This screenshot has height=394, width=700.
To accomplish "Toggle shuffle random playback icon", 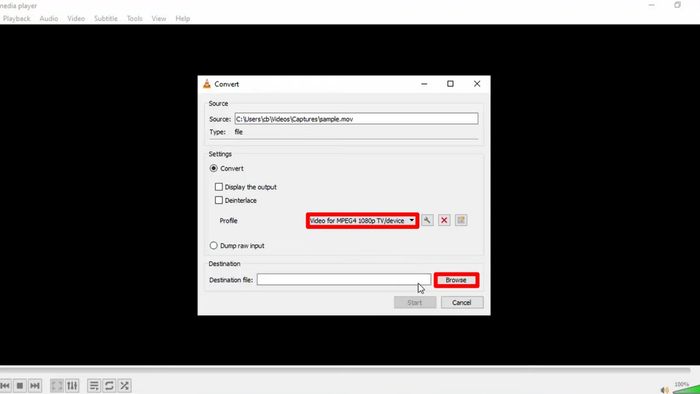I will click(125, 385).
